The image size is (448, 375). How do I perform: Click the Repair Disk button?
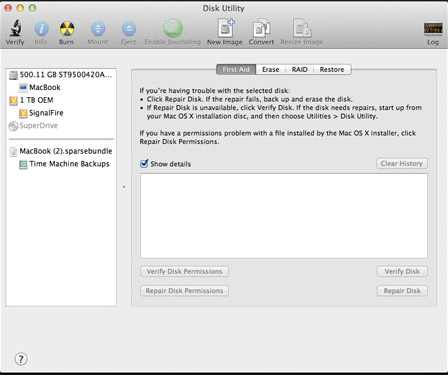(x=402, y=291)
